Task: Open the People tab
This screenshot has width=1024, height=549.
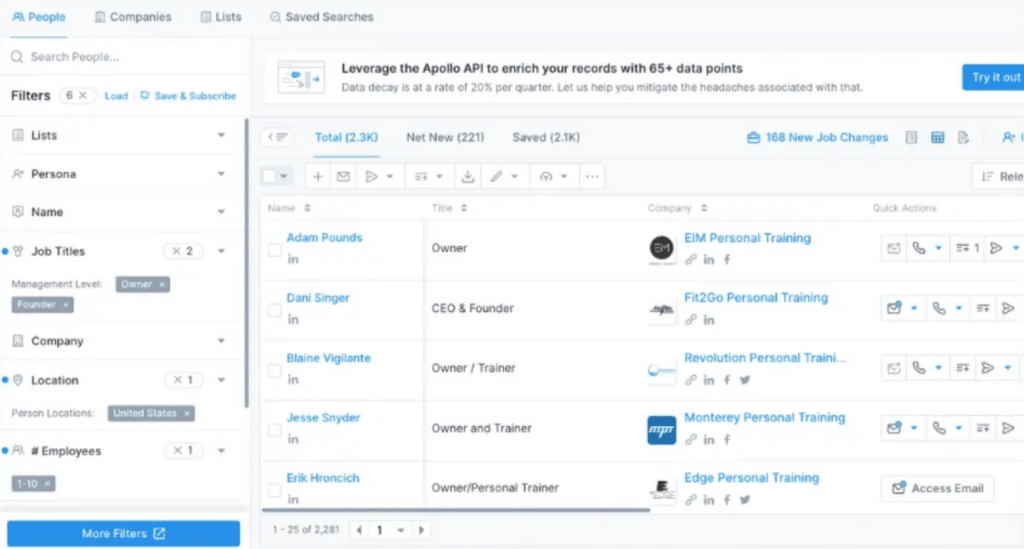Action: pos(39,17)
